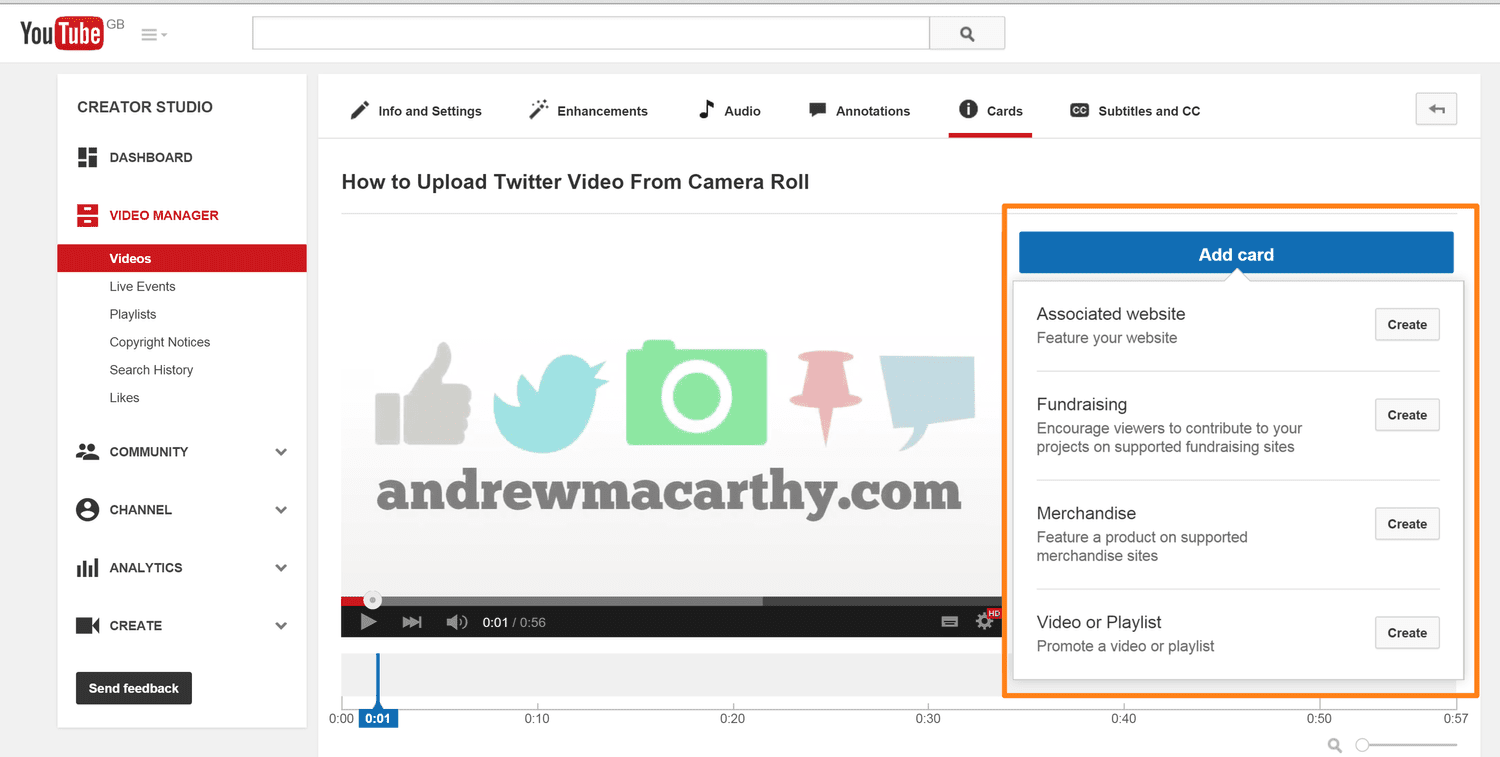Image resolution: width=1500 pixels, height=757 pixels.
Task: Toggle closed captions in the player
Action: [949, 621]
